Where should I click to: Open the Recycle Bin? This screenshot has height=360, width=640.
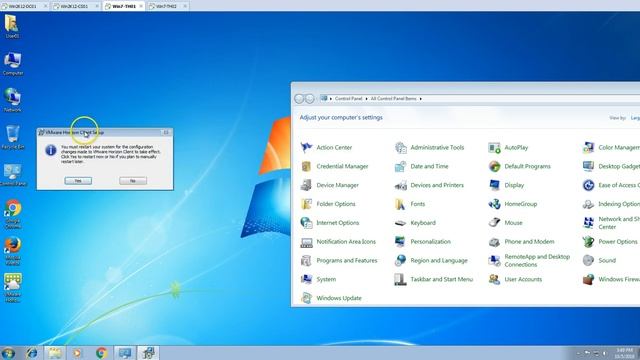coord(13,137)
